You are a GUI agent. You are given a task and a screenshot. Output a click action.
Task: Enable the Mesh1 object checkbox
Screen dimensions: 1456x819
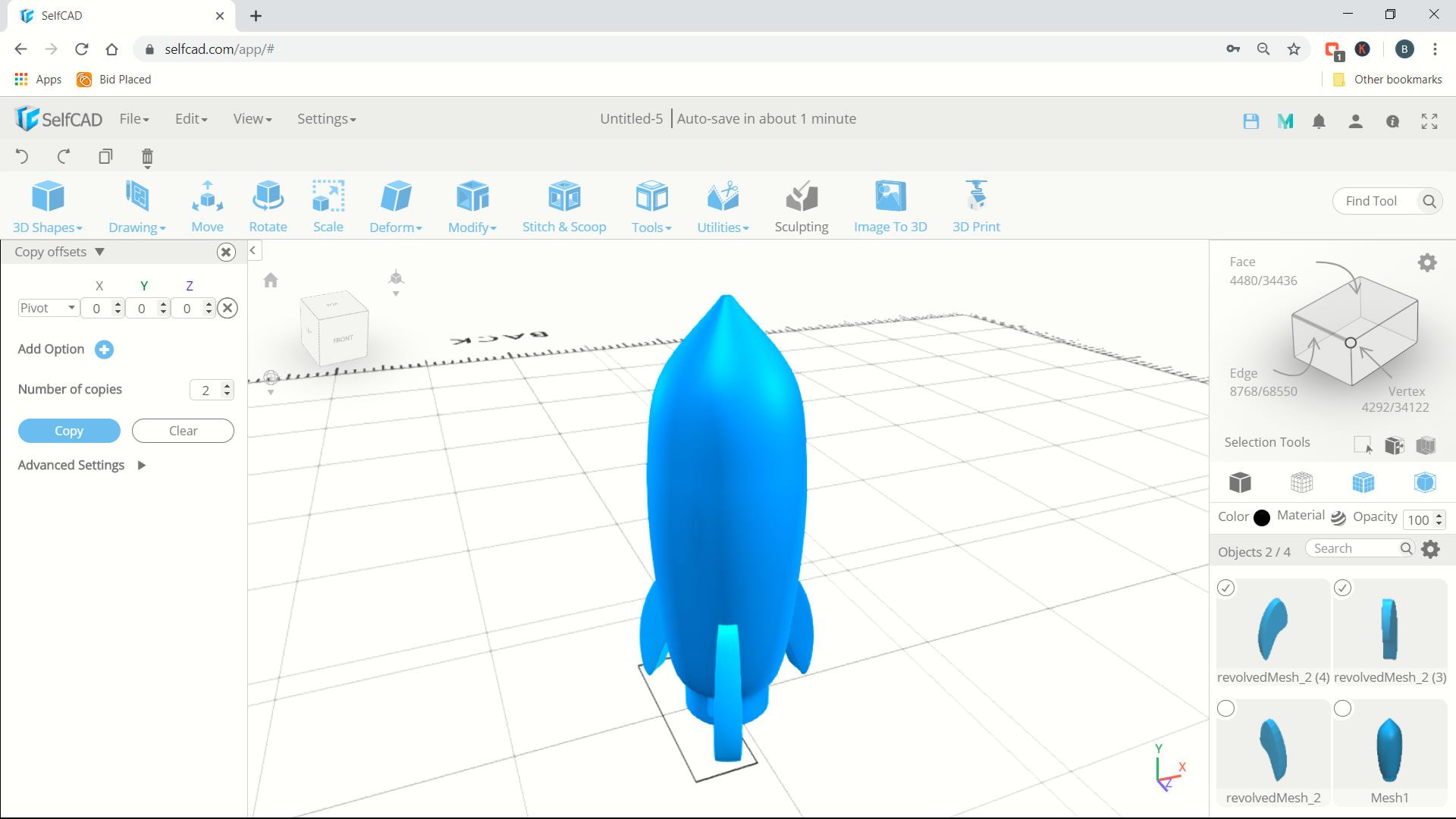[1343, 708]
